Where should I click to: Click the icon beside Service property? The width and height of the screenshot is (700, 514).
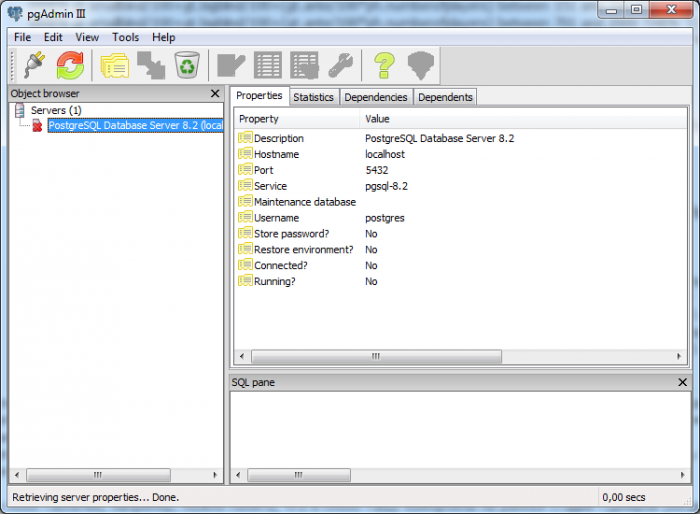click(x=245, y=185)
